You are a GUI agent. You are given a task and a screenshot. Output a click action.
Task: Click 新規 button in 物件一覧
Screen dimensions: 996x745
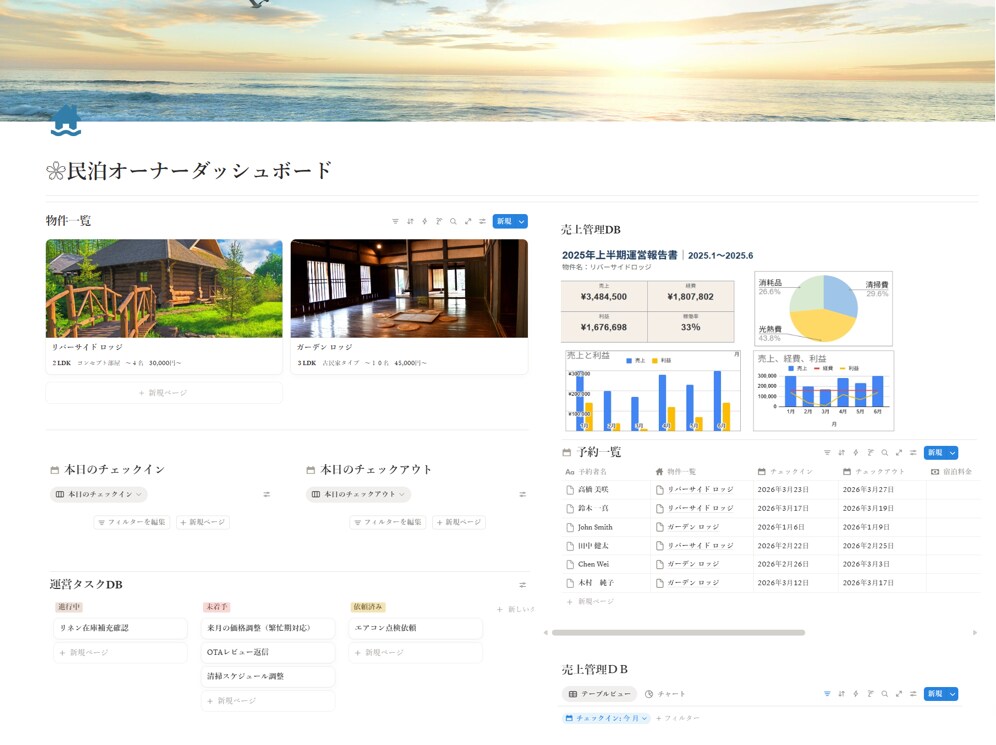coord(504,221)
